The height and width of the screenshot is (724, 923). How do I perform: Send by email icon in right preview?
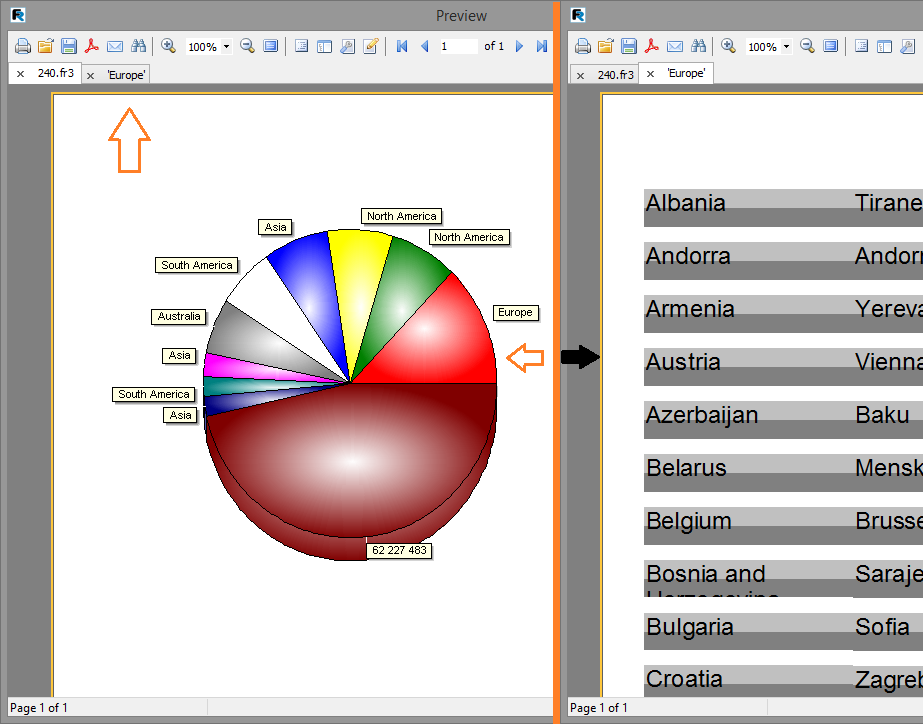pyautogui.click(x=675, y=46)
